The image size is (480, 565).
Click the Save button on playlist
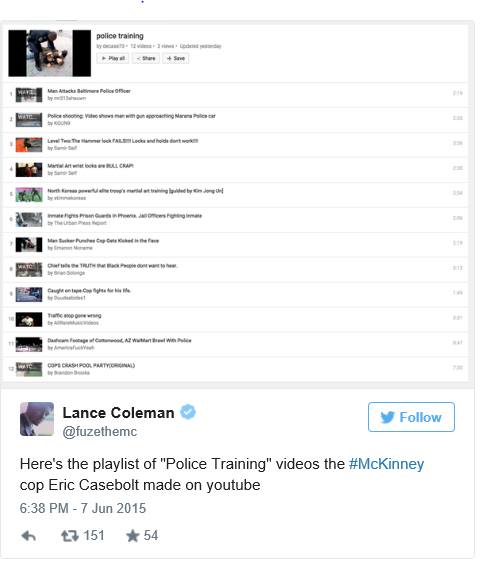point(175,58)
